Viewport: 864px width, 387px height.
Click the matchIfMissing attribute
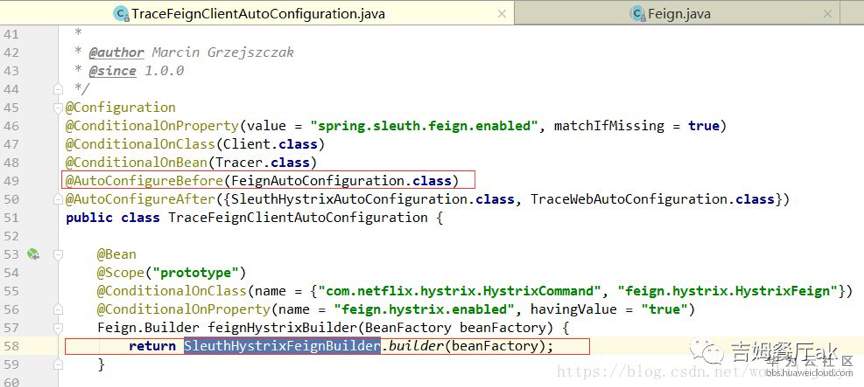coord(609,126)
